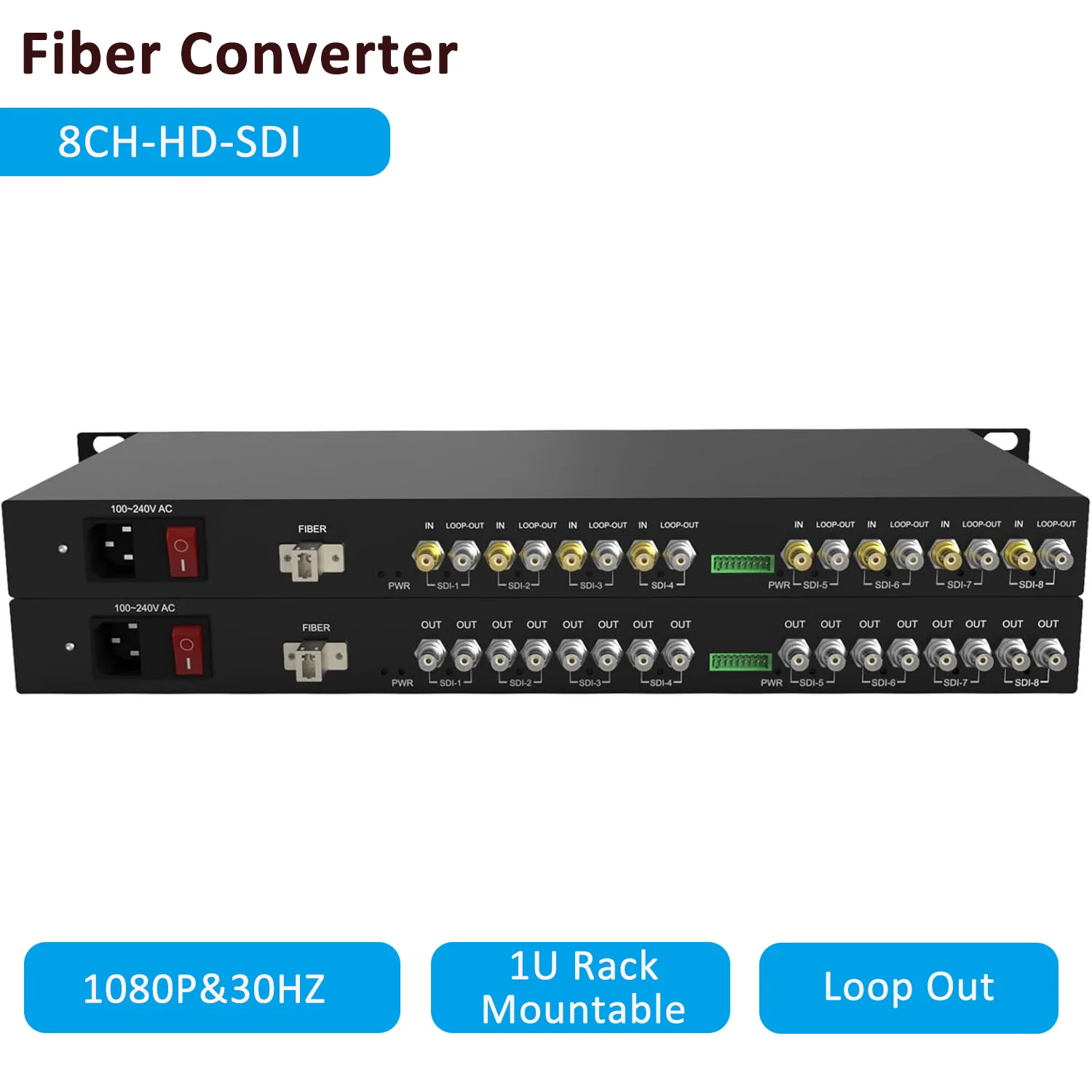The width and height of the screenshot is (1092, 1092).
Task: Click the SDI-1 IN gold connector
Action: pyautogui.click(x=428, y=558)
